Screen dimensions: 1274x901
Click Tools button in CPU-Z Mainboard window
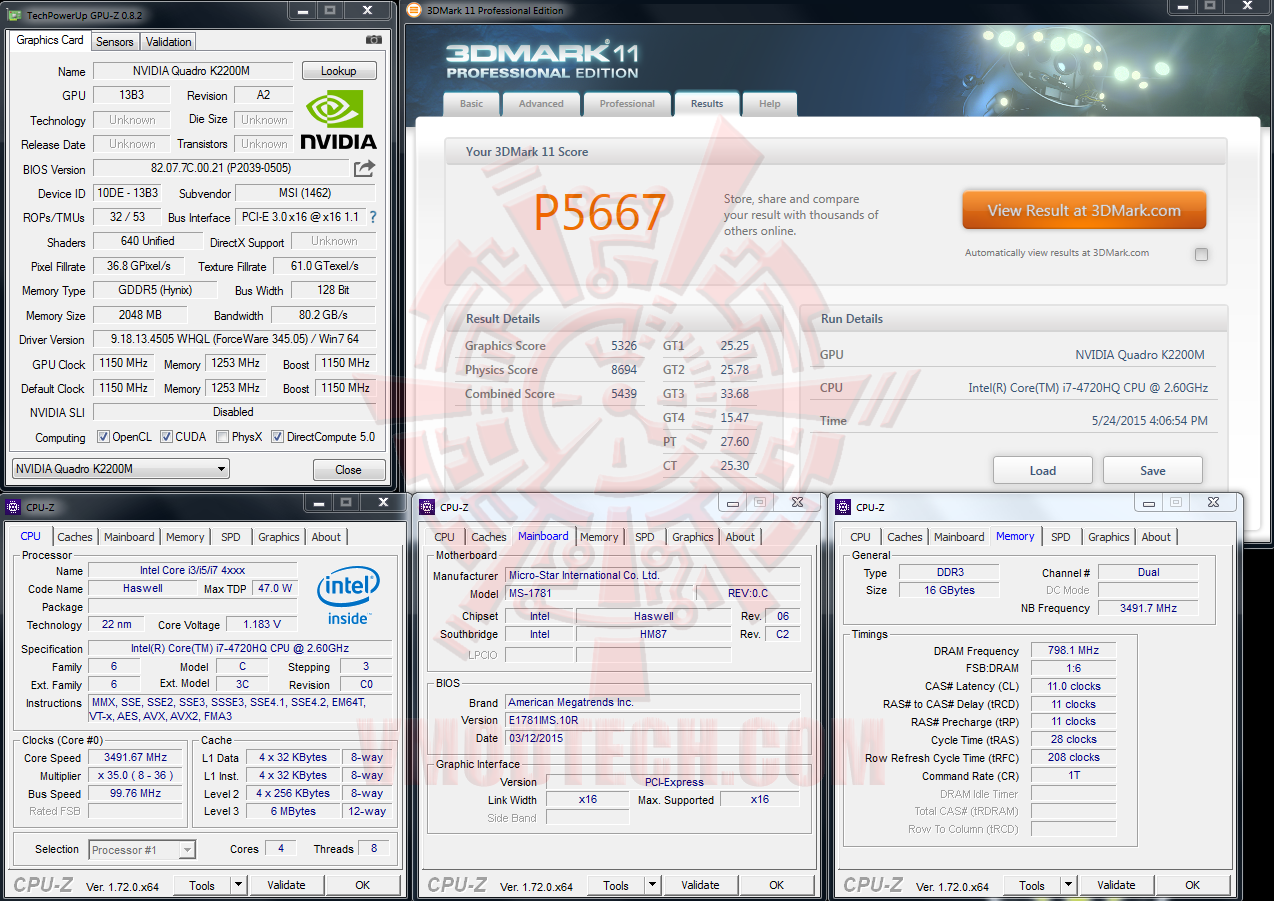tap(616, 885)
